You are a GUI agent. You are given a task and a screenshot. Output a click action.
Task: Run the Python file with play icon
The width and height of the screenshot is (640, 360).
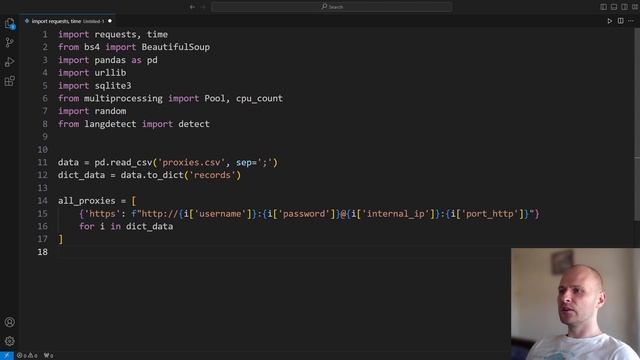[x=609, y=21]
